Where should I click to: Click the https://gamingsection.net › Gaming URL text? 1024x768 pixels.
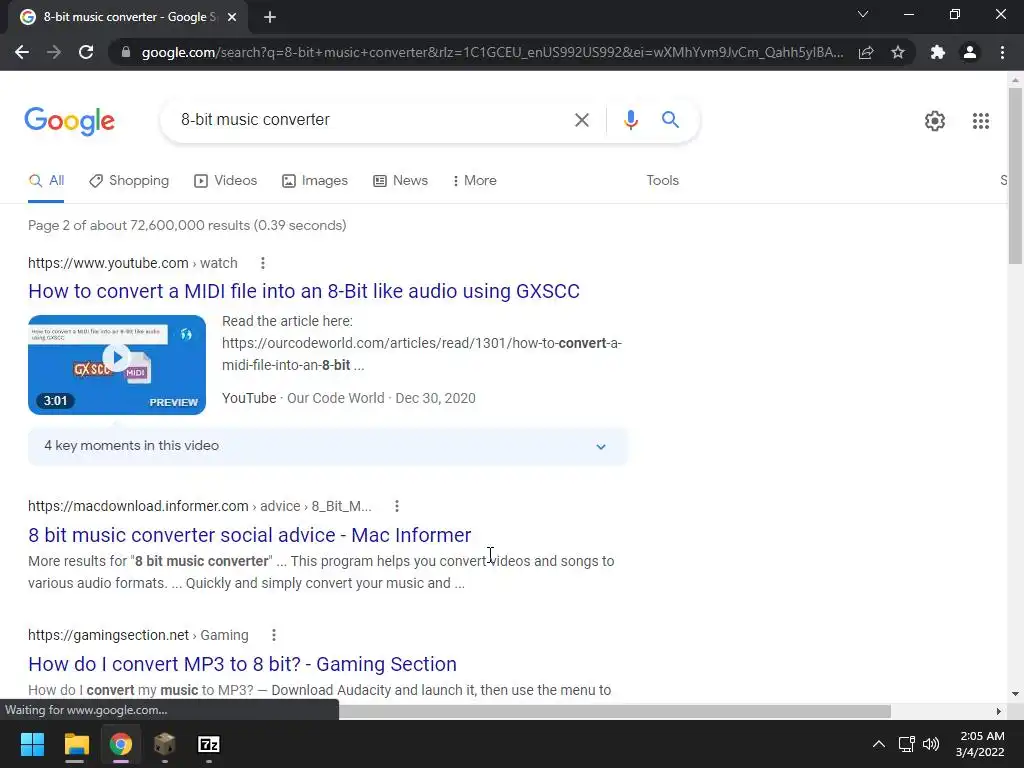138,635
